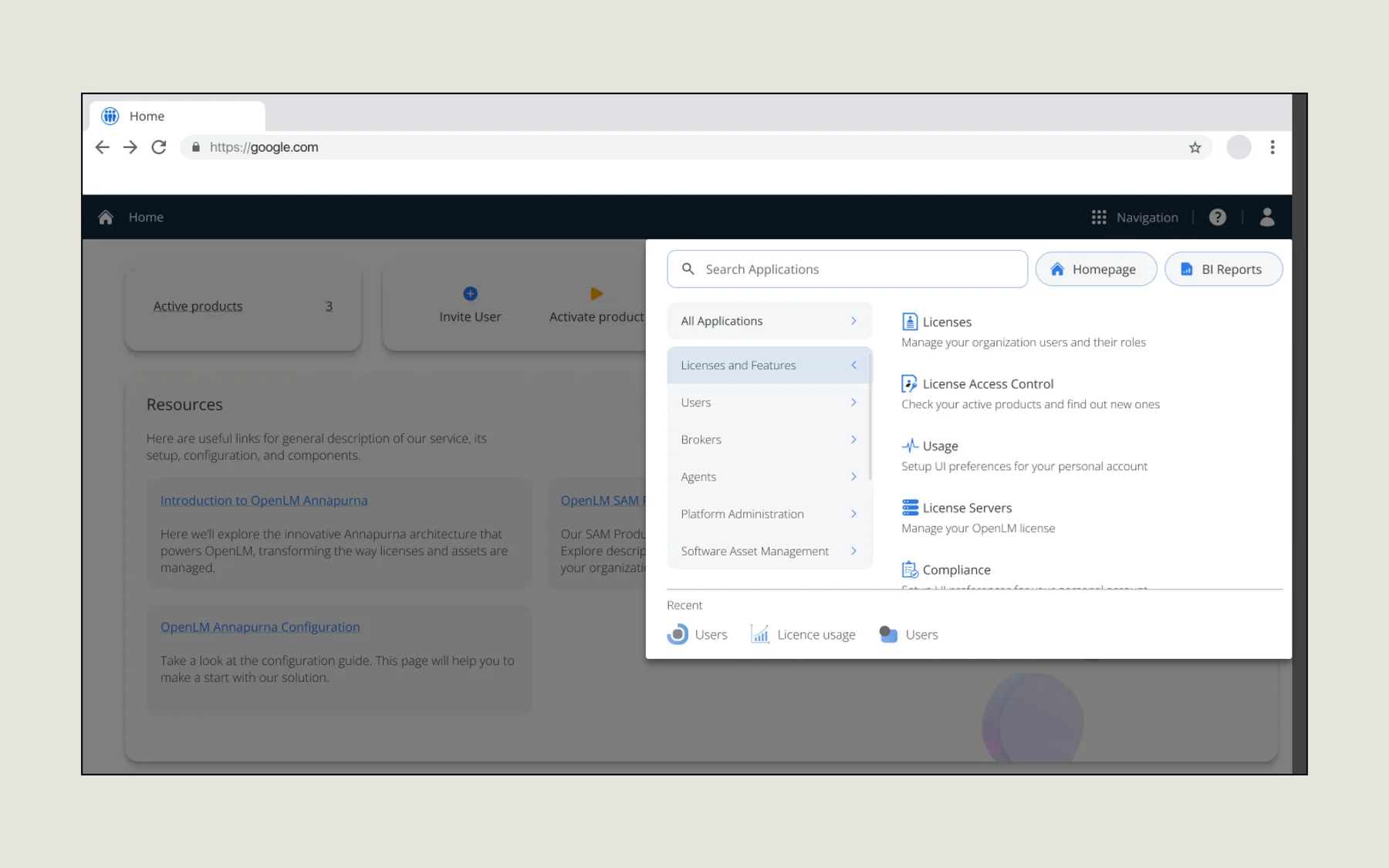The image size is (1389, 868).
Task: Open OpenLM Annapurna Configuration link
Action: [x=260, y=627]
